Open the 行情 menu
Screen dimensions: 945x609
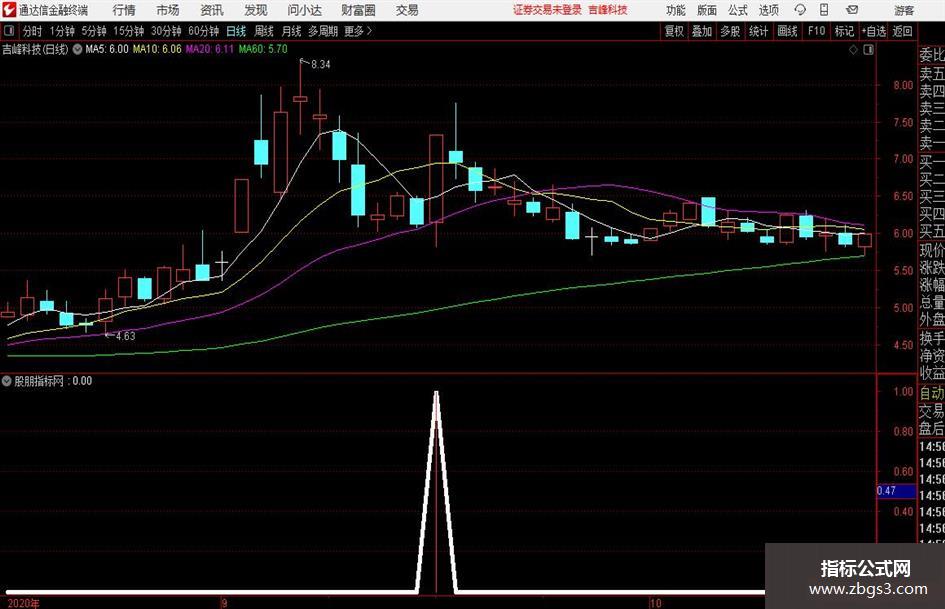pos(124,10)
